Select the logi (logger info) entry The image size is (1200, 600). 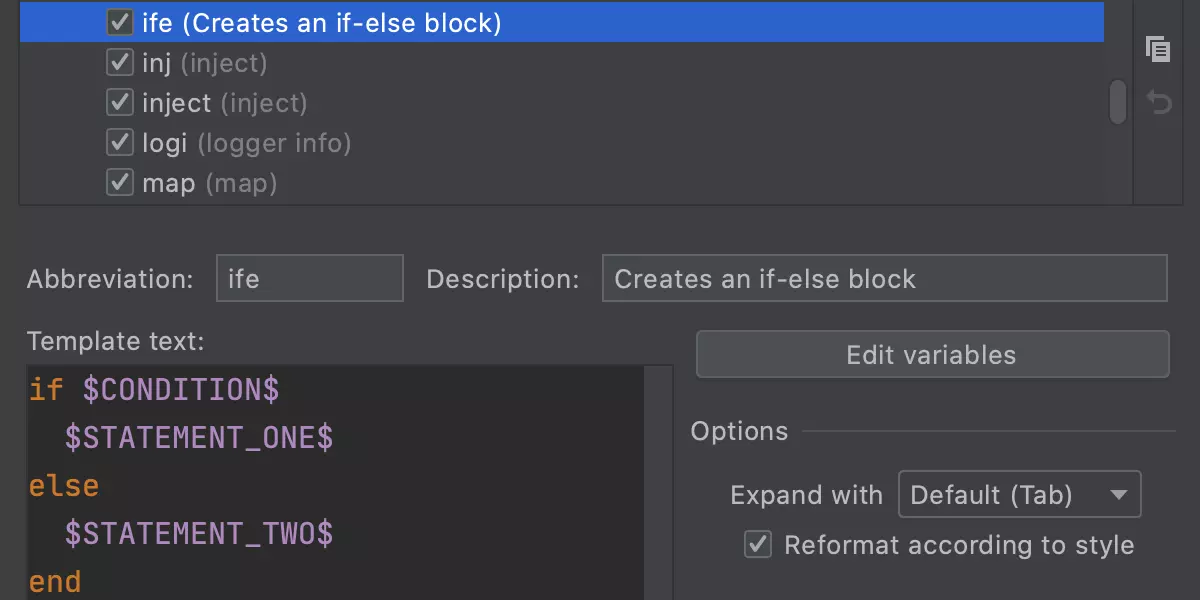coord(562,142)
